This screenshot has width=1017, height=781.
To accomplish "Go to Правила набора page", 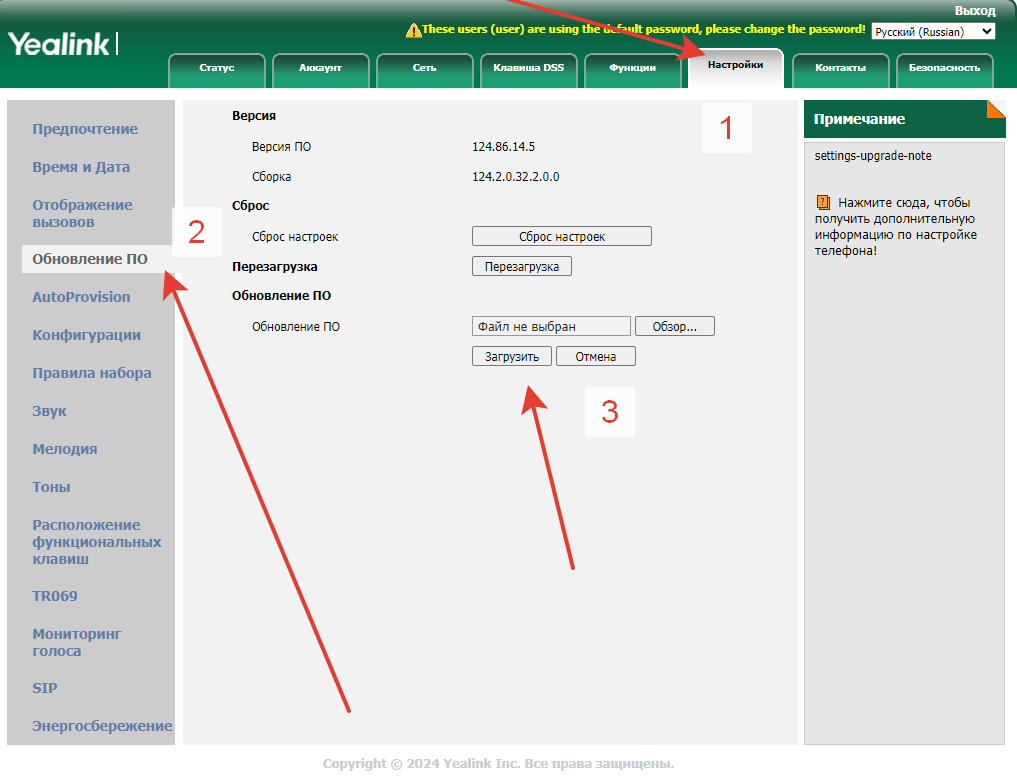I will [x=92, y=373].
